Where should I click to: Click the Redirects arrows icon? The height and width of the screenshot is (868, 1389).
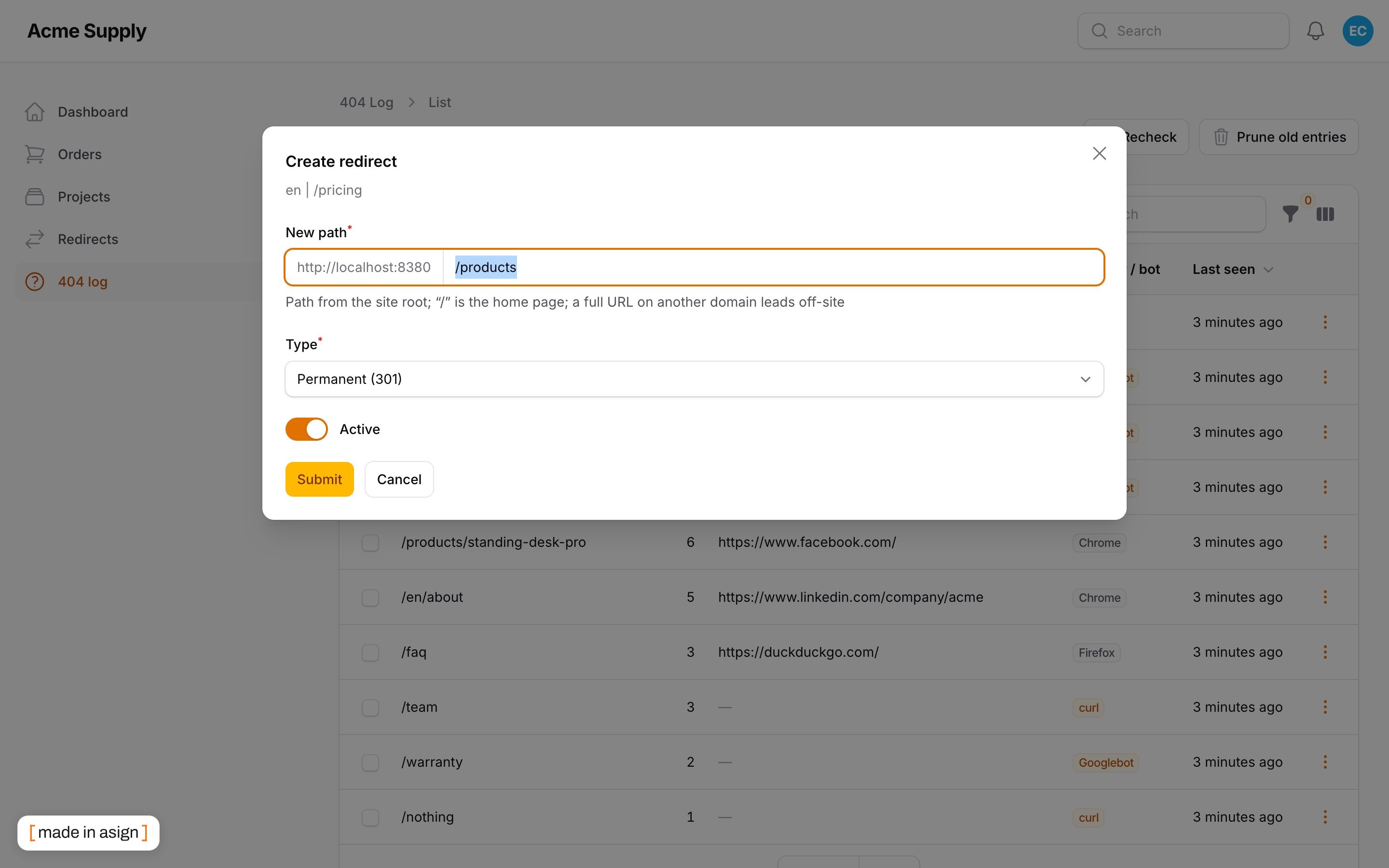tap(34, 239)
